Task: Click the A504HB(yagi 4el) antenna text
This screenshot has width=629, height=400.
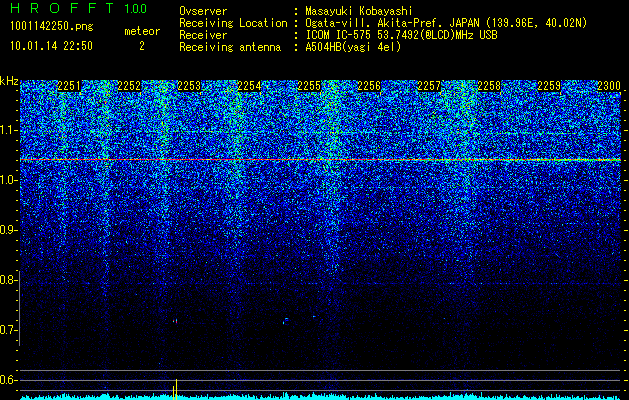Action: point(353,47)
